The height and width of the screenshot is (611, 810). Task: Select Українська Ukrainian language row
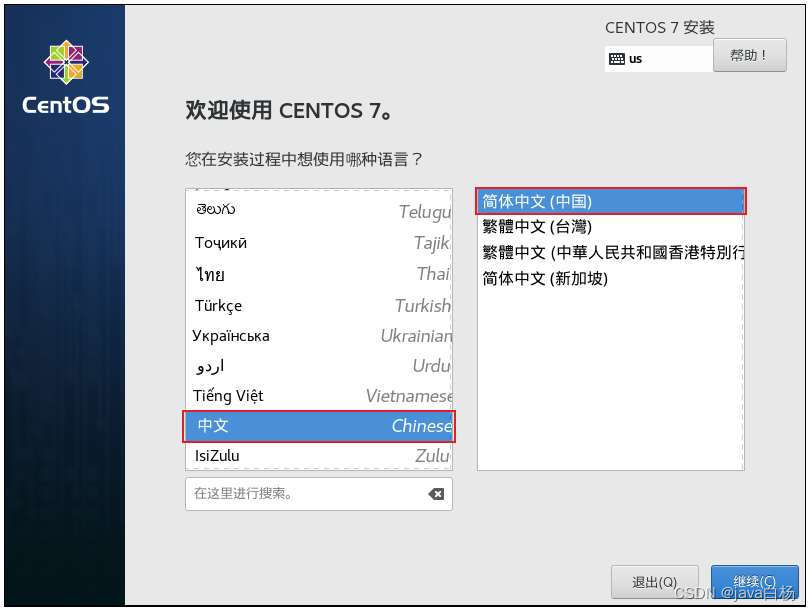[319, 336]
